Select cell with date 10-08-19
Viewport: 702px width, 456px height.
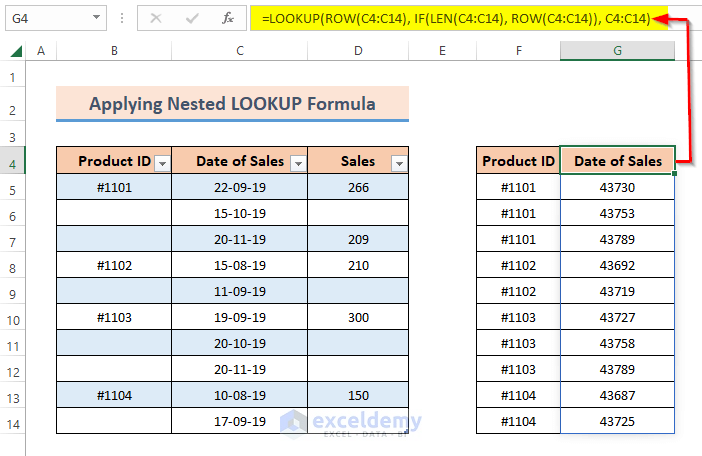tap(240, 395)
